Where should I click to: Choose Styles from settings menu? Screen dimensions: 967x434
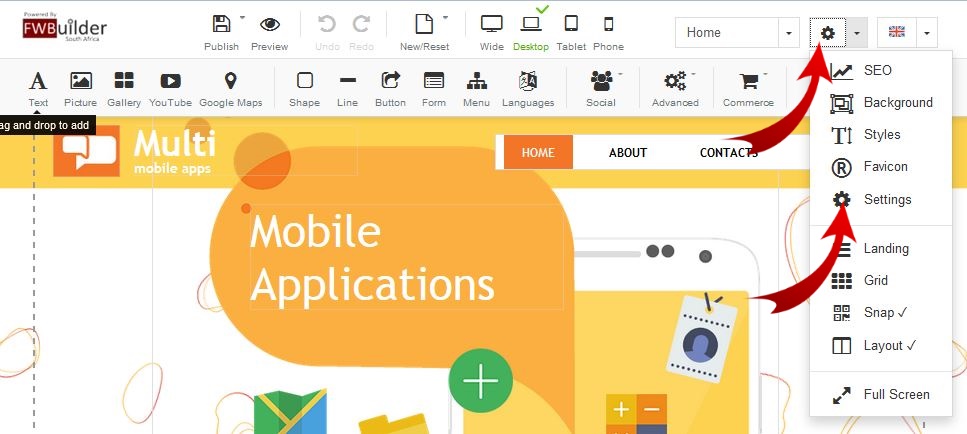click(x=881, y=134)
